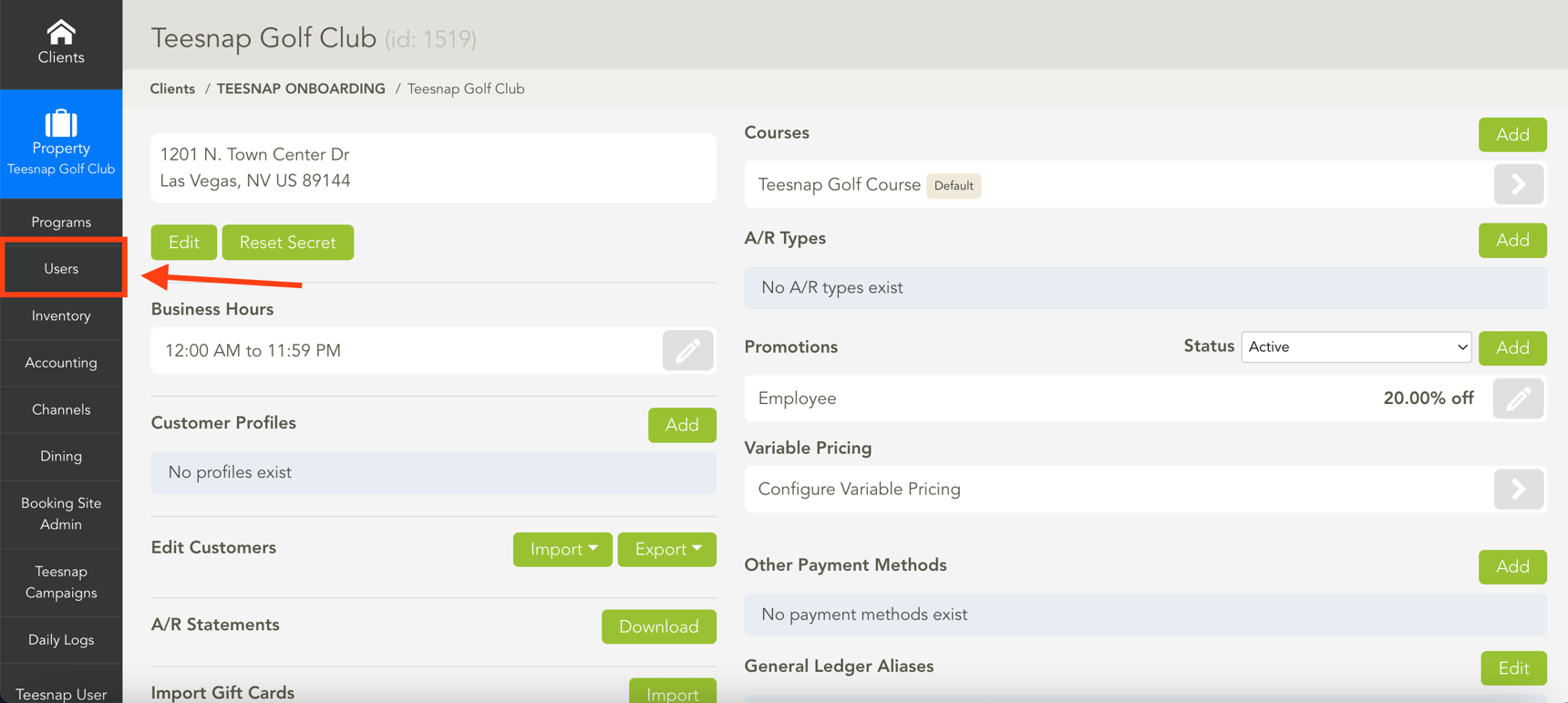The width and height of the screenshot is (1568, 703).
Task: Click the Edit property address button
Action: click(x=183, y=243)
